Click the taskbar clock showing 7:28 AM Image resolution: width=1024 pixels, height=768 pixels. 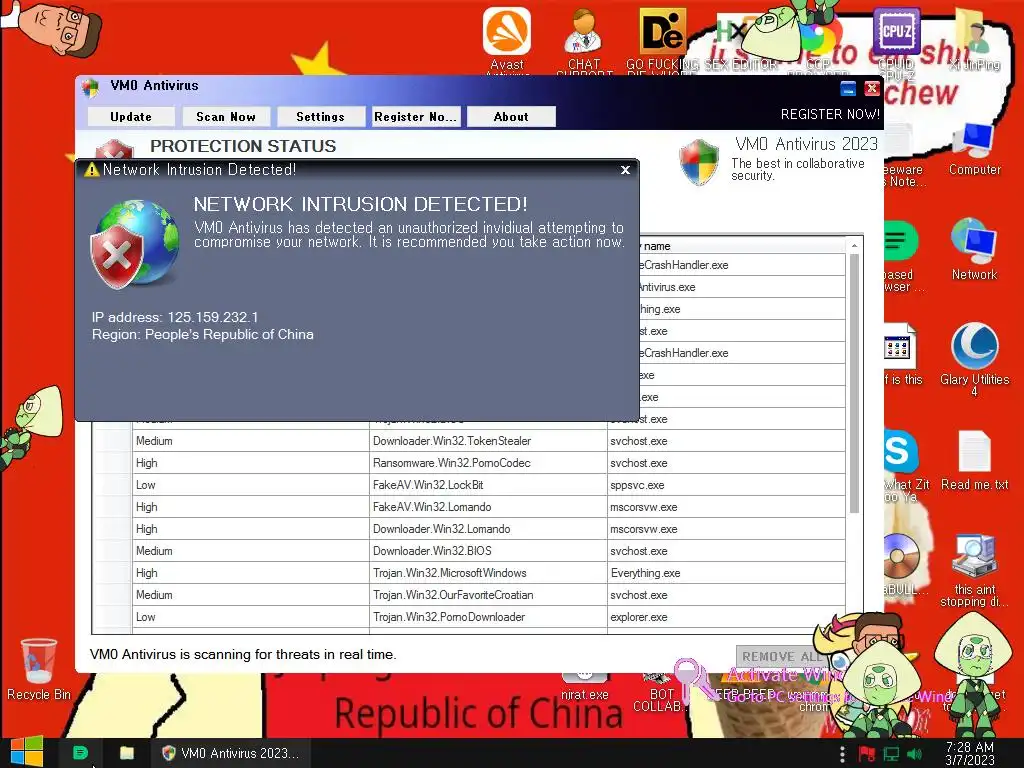[x=970, y=753]
